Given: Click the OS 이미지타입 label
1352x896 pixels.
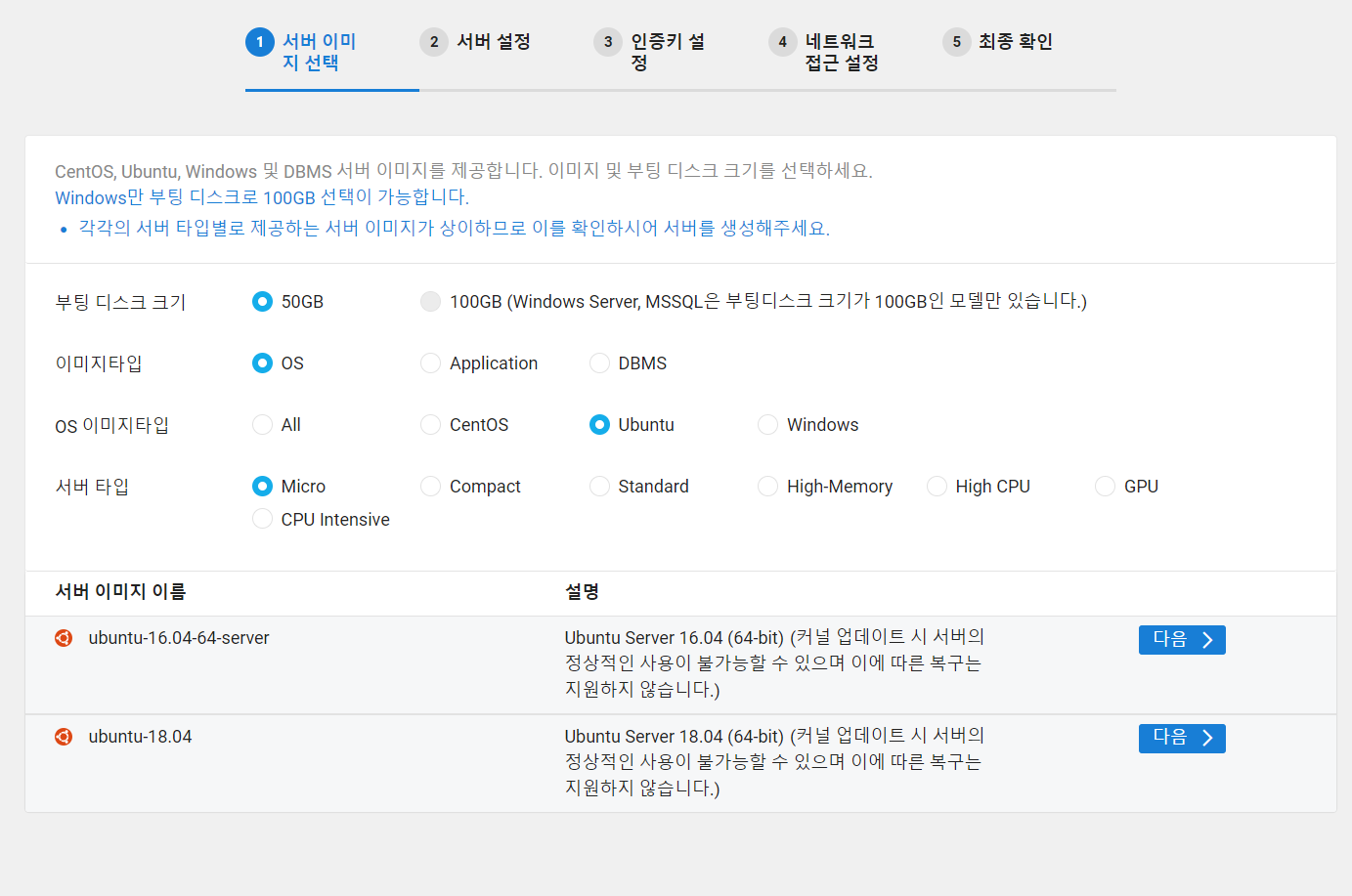Looking at the screenshot, I should [x=111, y=425].
